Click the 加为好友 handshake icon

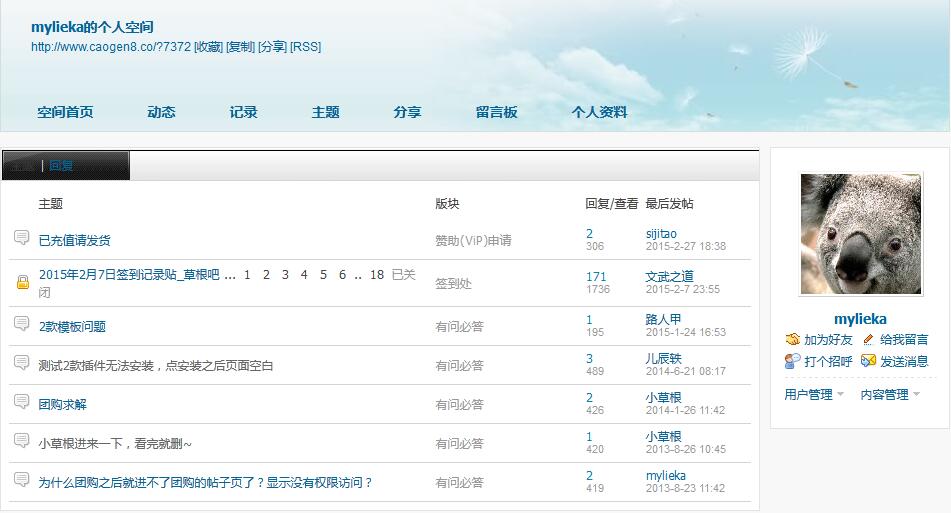[x=792, y=340]
